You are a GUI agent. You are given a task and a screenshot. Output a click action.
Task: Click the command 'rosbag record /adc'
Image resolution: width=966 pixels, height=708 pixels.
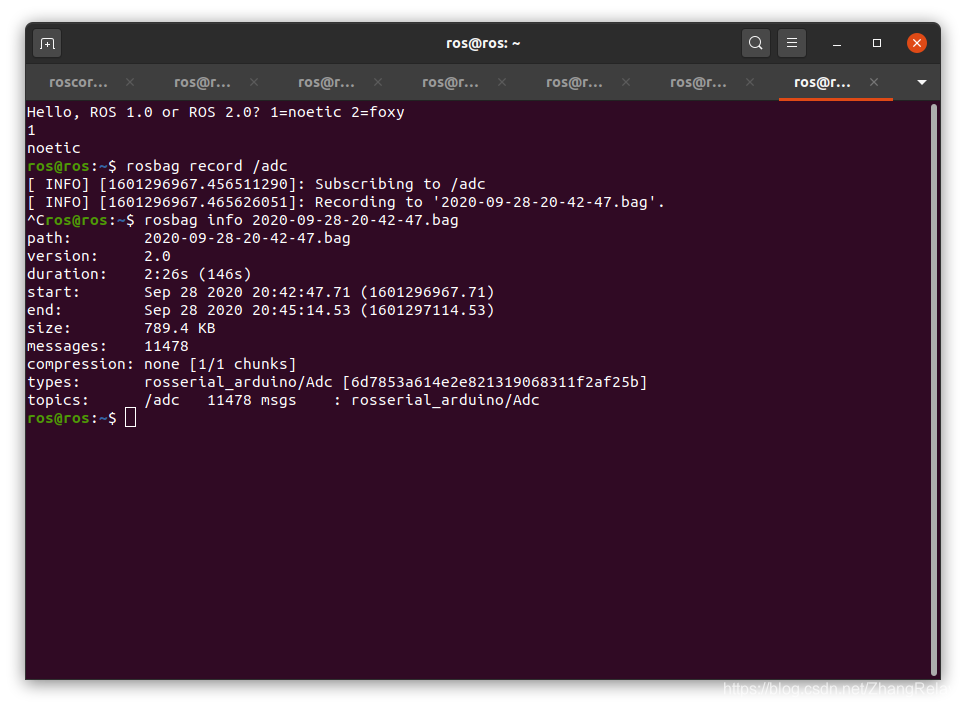[207, 166]
